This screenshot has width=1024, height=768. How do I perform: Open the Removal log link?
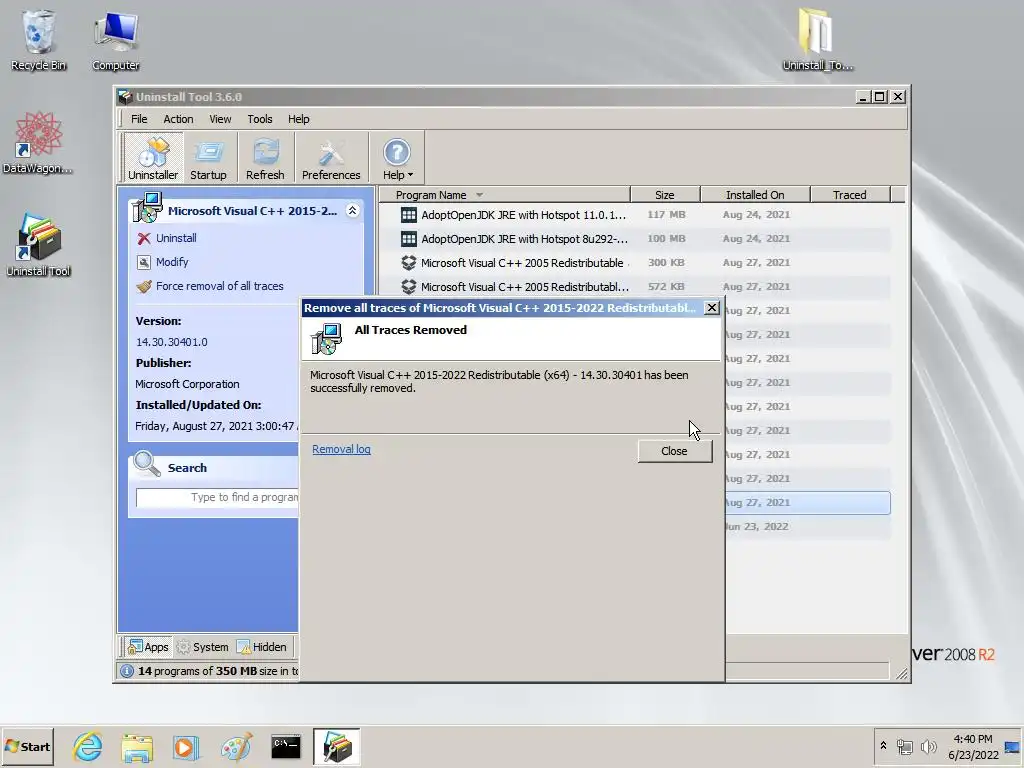pos(341,449)
